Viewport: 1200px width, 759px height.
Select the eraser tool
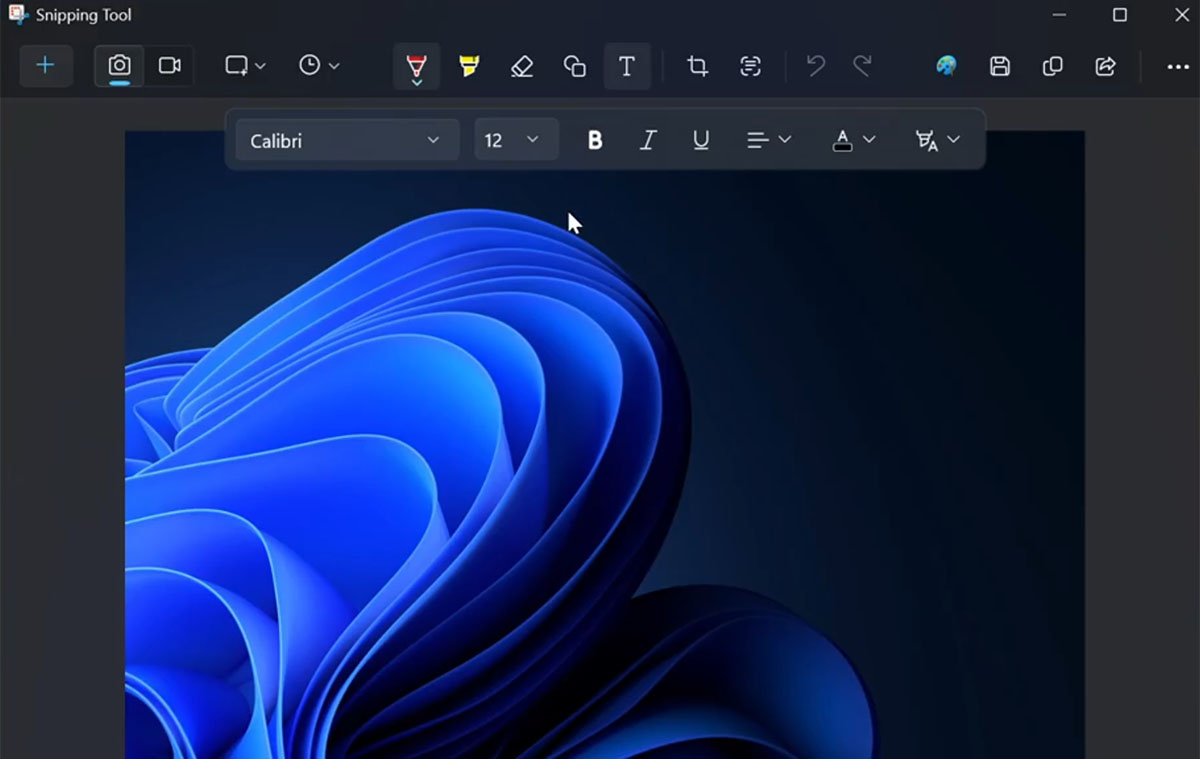pyautogui.click(x=521, y=65)
